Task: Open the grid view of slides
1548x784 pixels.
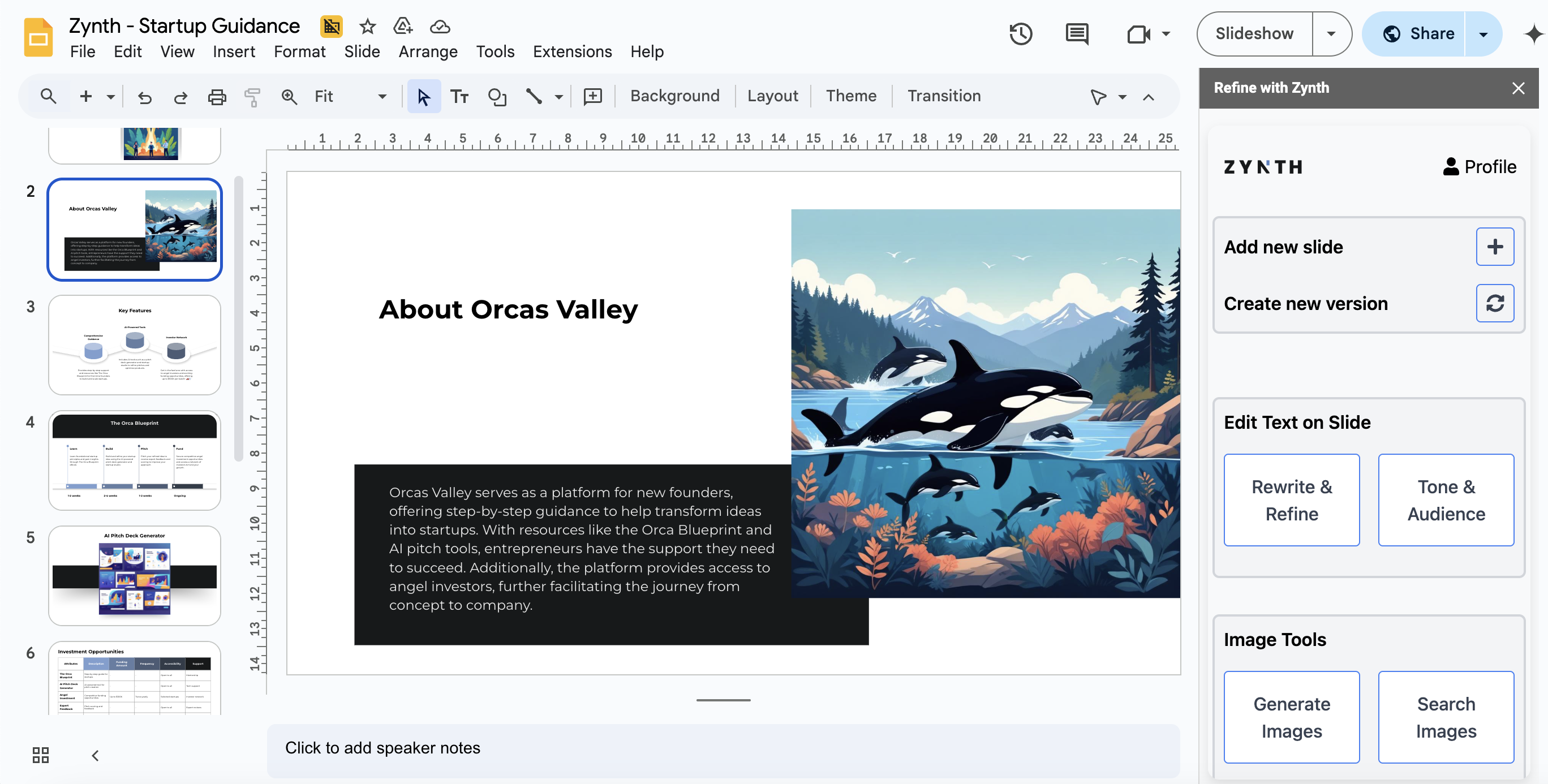Action: [41, 755]
